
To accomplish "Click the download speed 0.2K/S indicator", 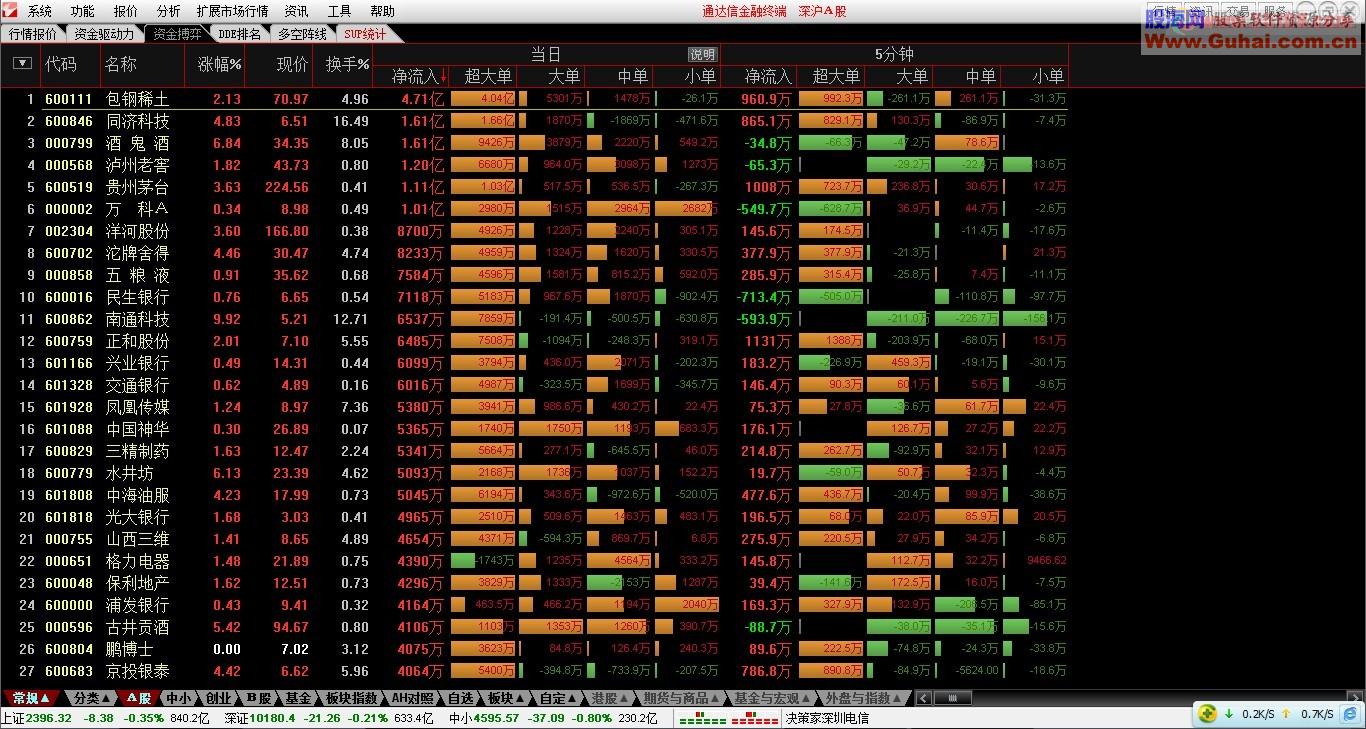I will [x=1248, y=714].
